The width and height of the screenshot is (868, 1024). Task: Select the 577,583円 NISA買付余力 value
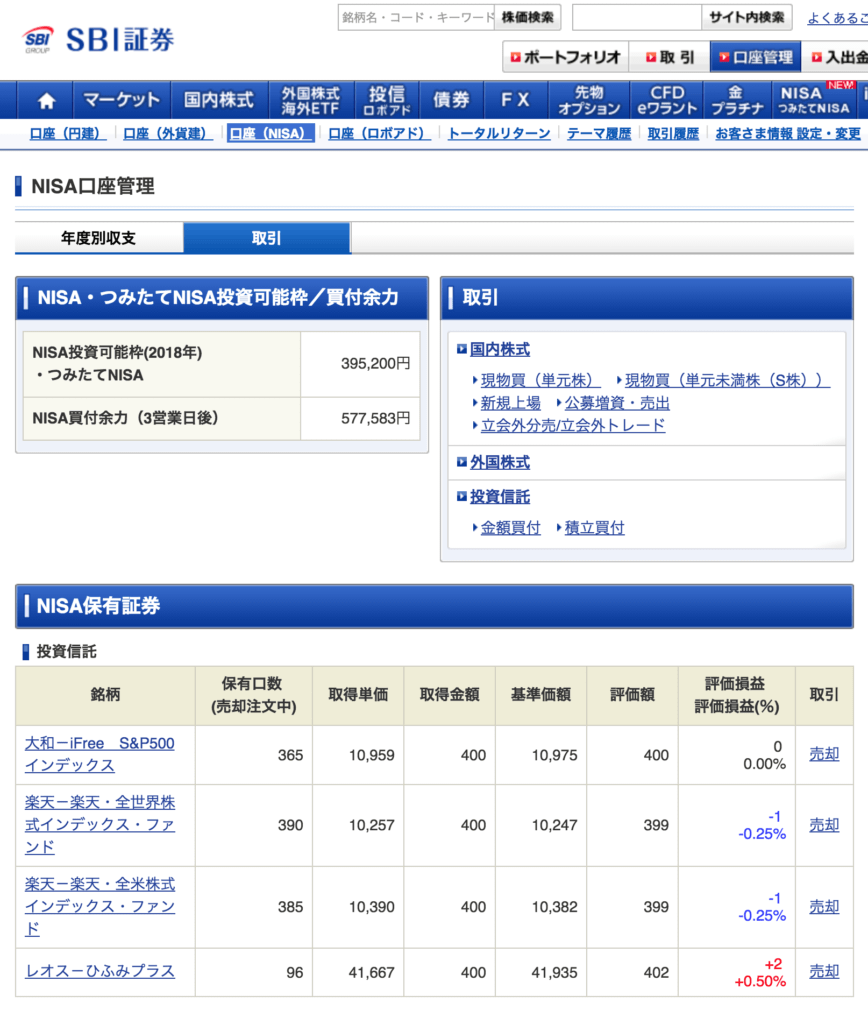pyautogui.click(x=376, y=419)
